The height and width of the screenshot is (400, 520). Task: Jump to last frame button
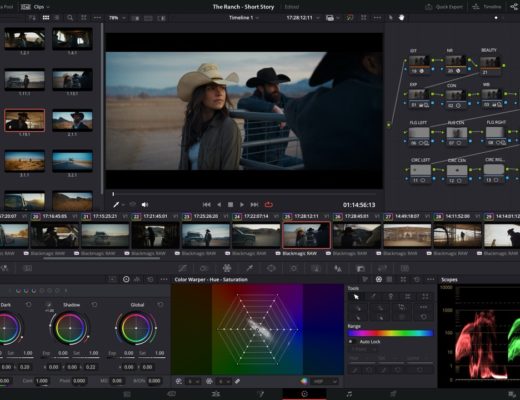pos(254,205)
